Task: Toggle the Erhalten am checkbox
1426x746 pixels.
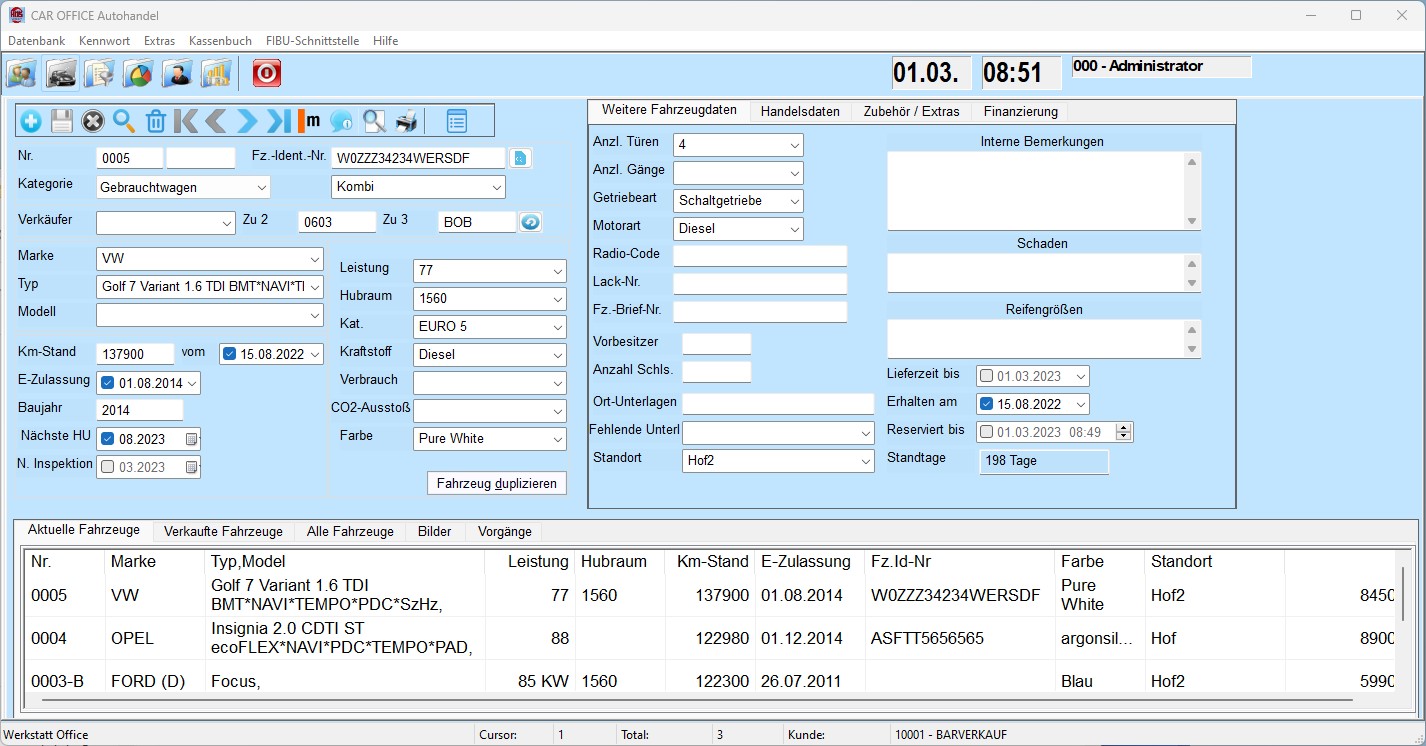Action: 987,405
